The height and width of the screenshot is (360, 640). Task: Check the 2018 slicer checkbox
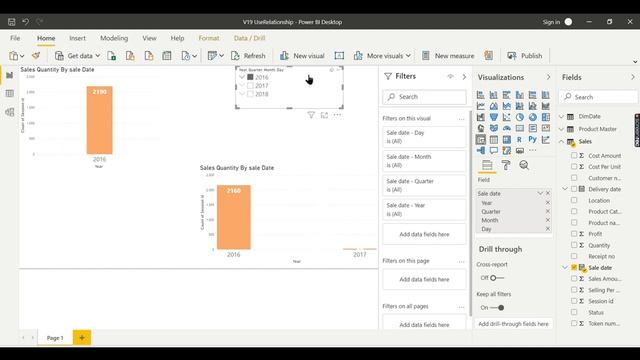pyautogui.click(x=250, y=94)
